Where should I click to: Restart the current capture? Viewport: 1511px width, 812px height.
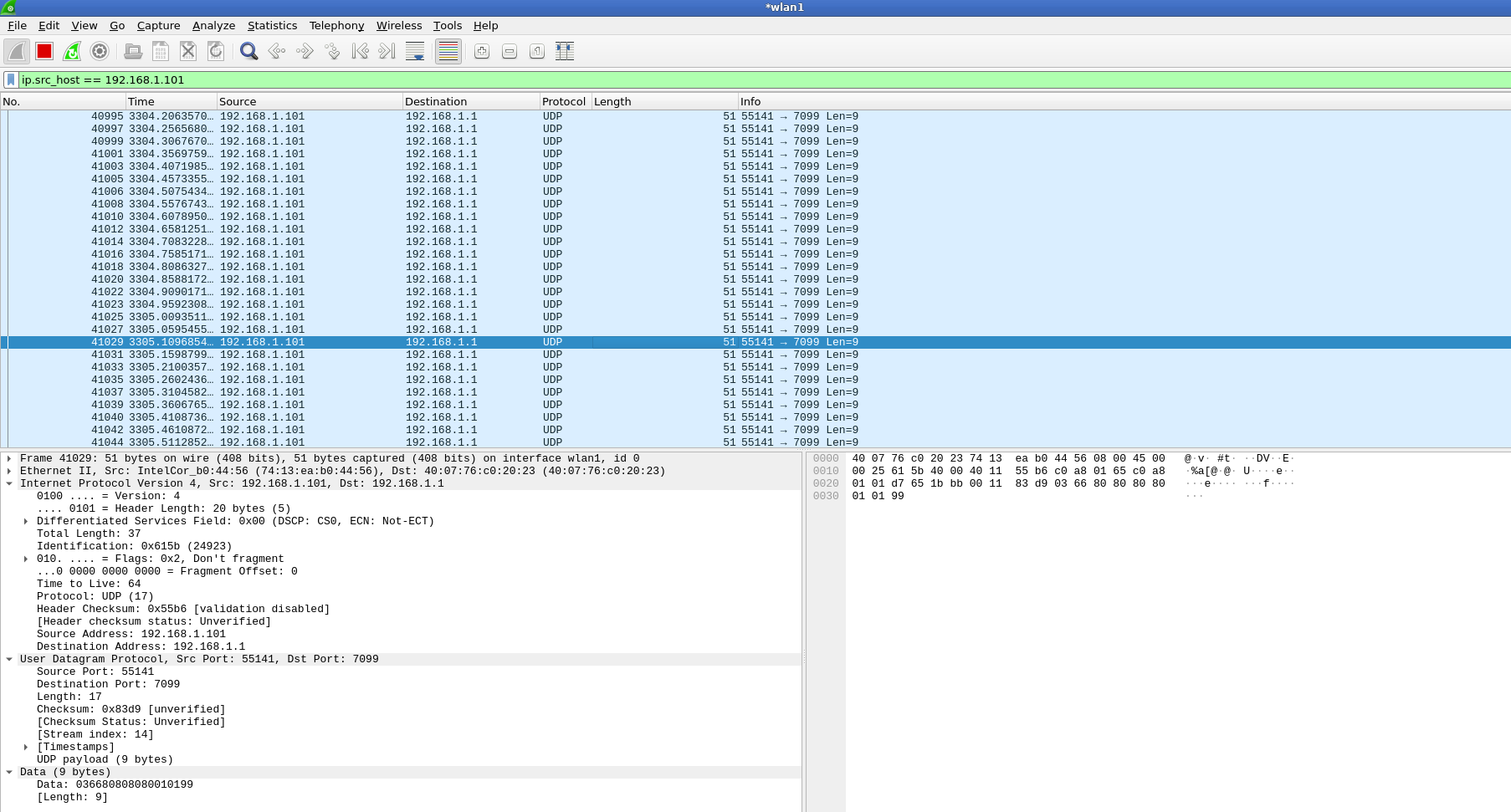coord(72,52)
